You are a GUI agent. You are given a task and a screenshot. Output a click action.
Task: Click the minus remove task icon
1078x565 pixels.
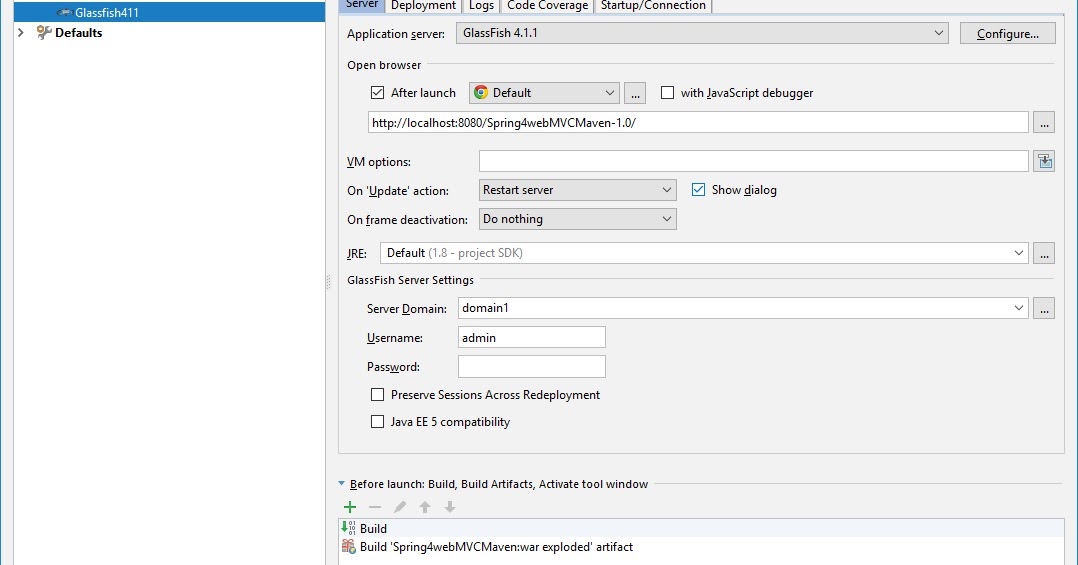coord(375,507)
